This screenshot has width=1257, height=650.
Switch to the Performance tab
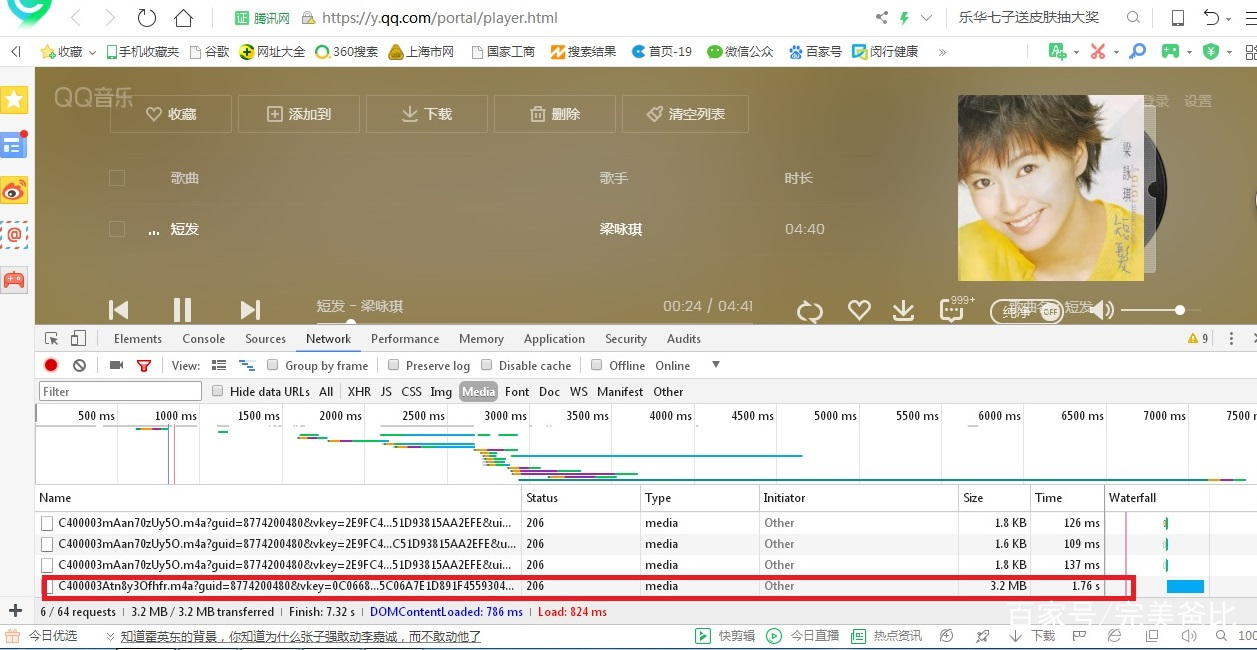(x=405, y=339)
